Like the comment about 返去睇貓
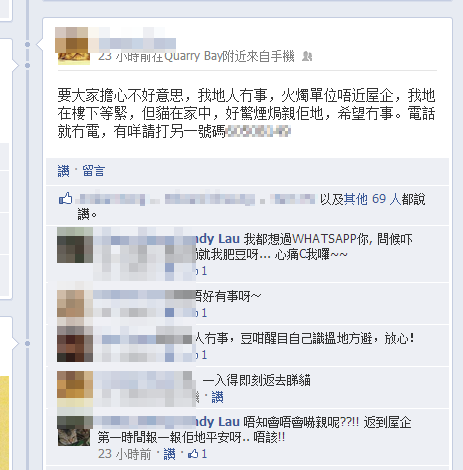 217,397
